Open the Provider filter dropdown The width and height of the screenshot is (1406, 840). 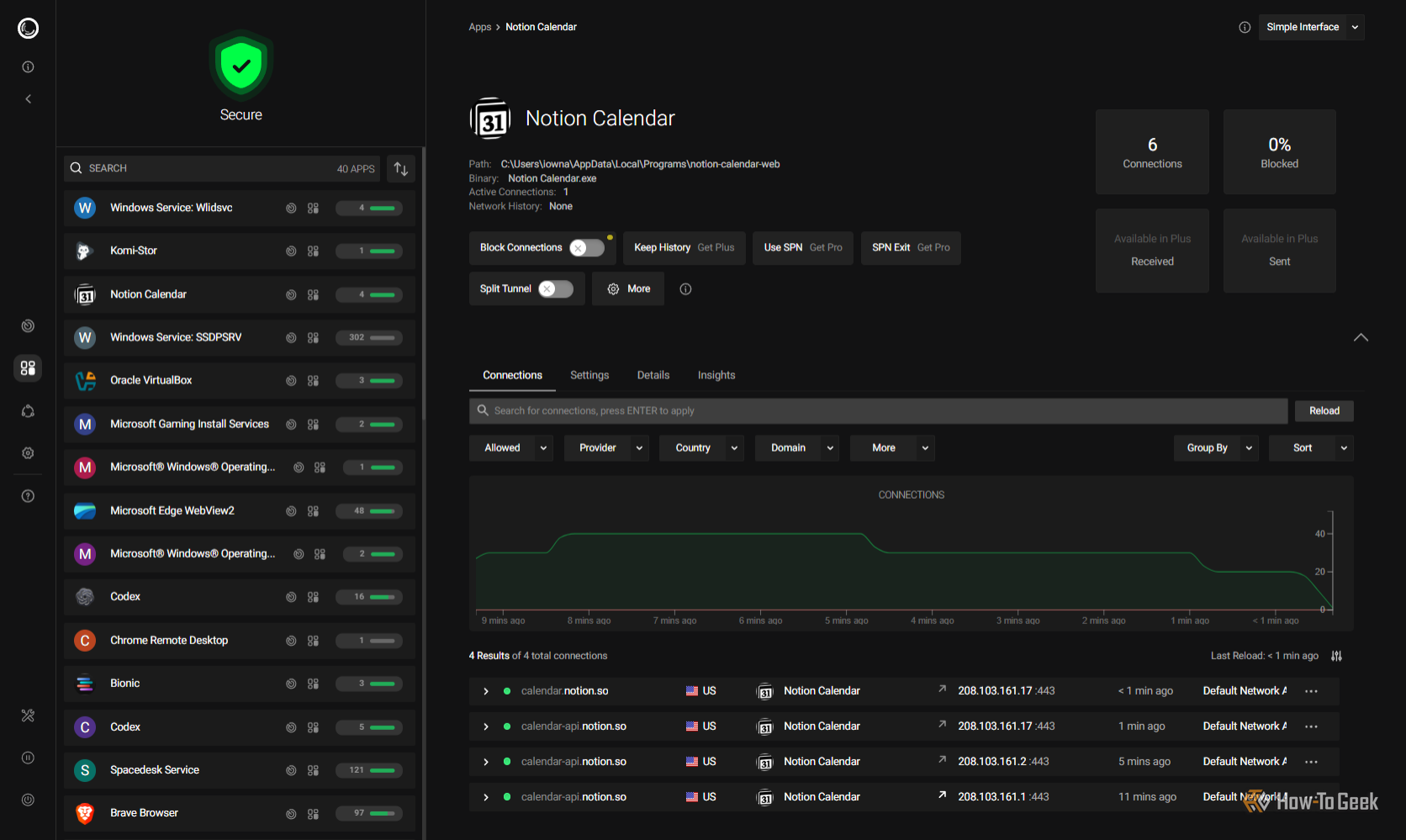607,448
